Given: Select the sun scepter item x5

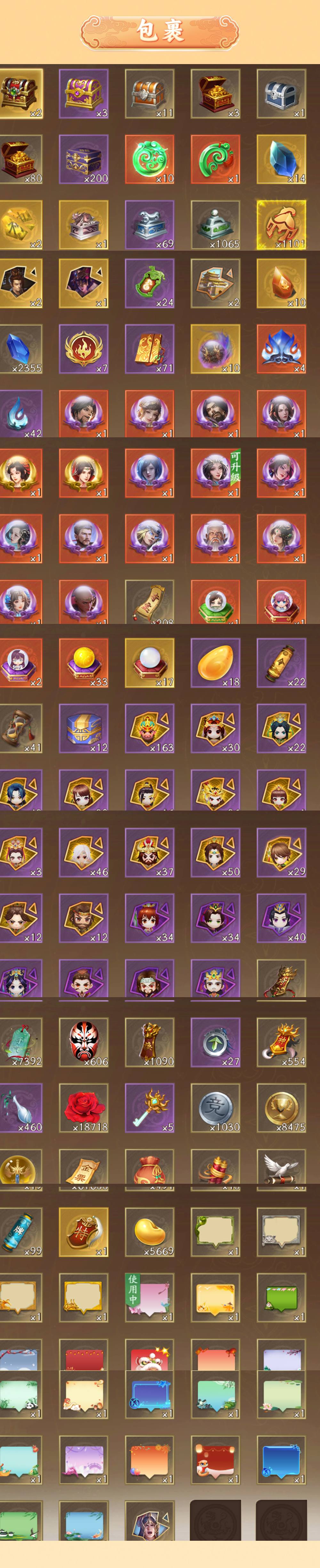Looking at the screenshot, I should (x=150, y=1108).
